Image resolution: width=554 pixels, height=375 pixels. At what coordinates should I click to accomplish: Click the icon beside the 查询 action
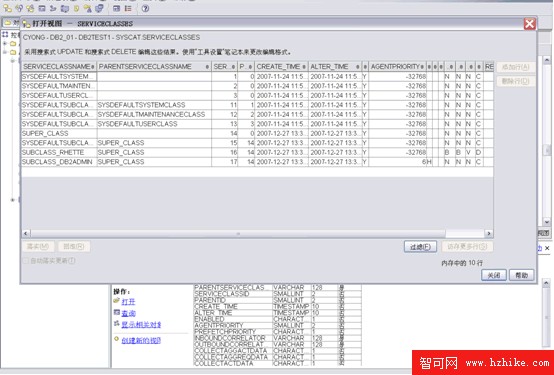click(x=117, y=312)
